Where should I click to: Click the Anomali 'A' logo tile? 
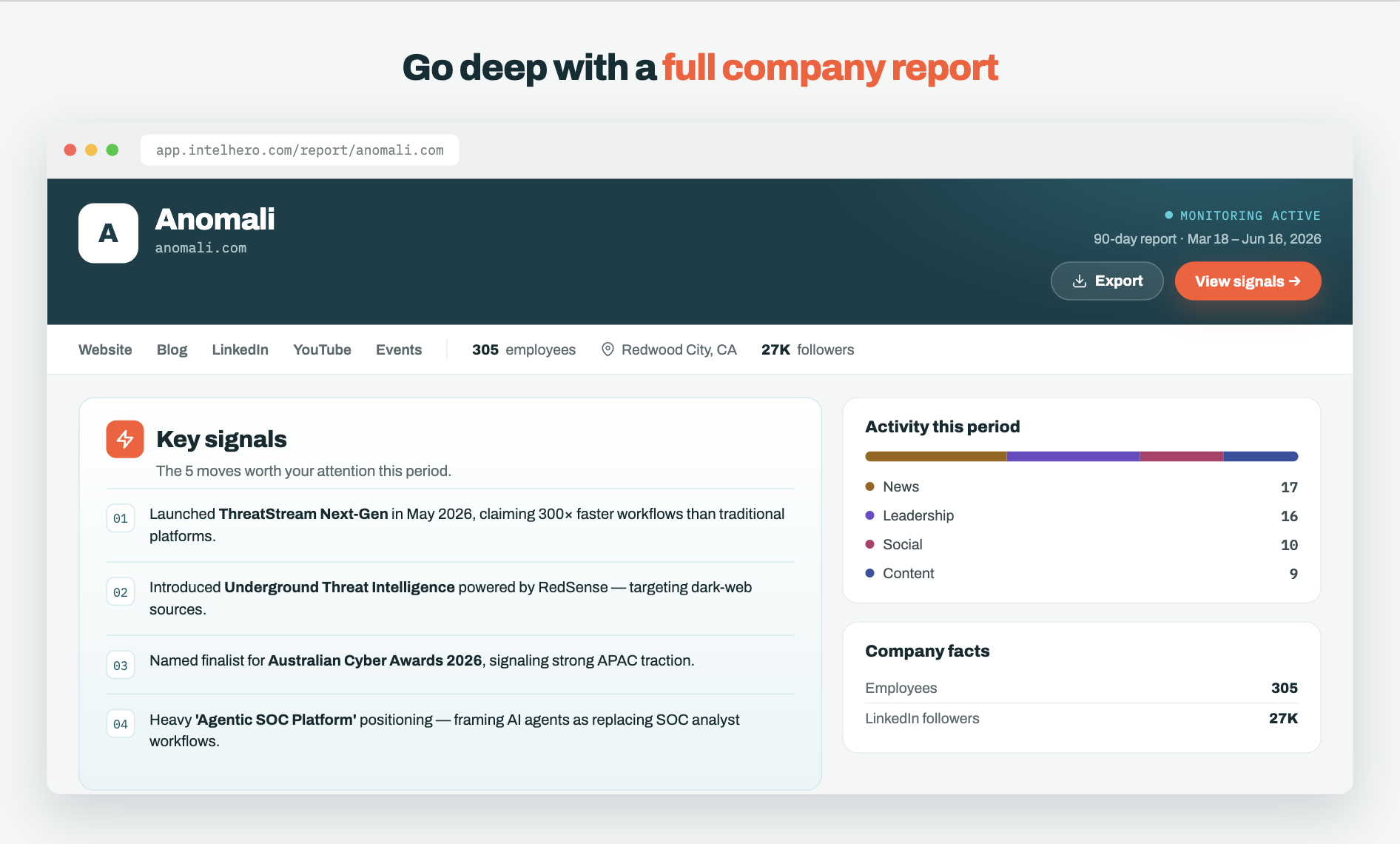[108, 233]
